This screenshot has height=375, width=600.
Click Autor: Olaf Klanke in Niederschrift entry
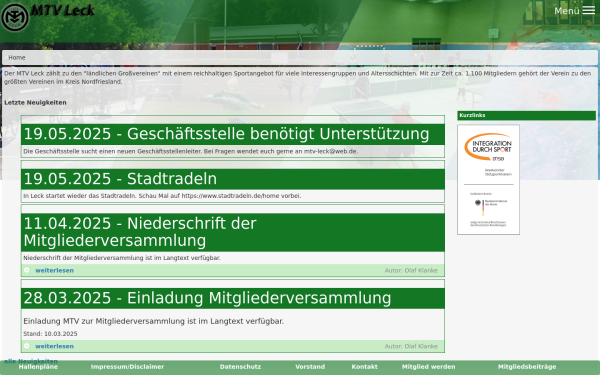pyautogui.click(x=411, y=270)
